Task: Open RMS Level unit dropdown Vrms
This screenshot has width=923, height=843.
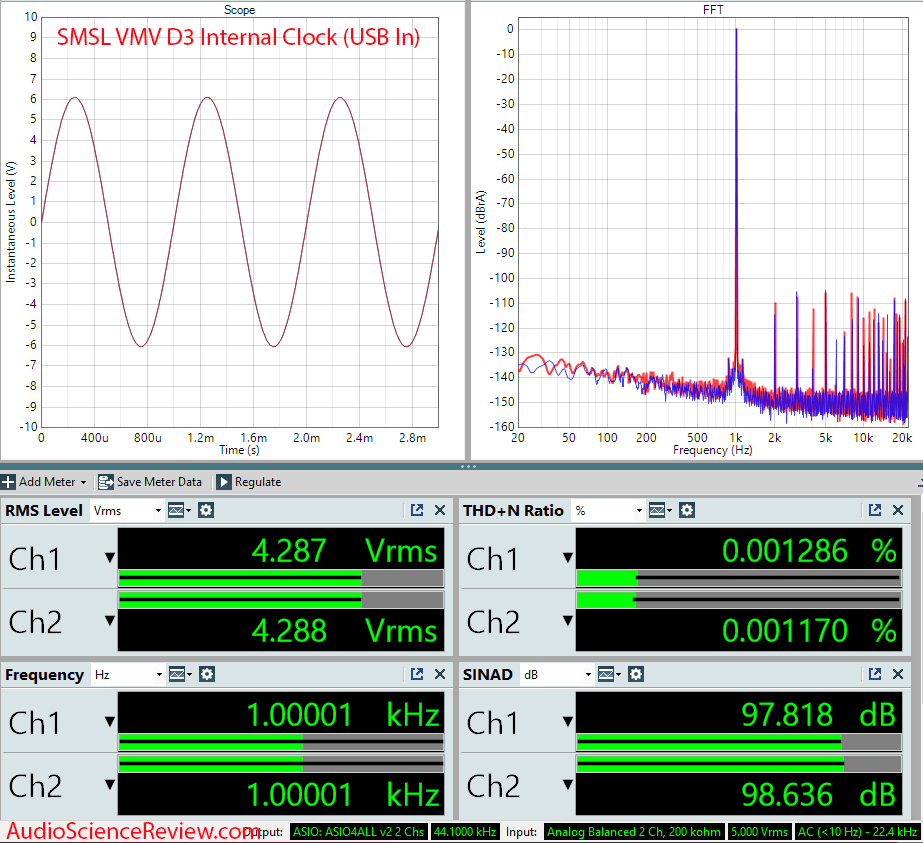Action: click(x=127, y=510)
